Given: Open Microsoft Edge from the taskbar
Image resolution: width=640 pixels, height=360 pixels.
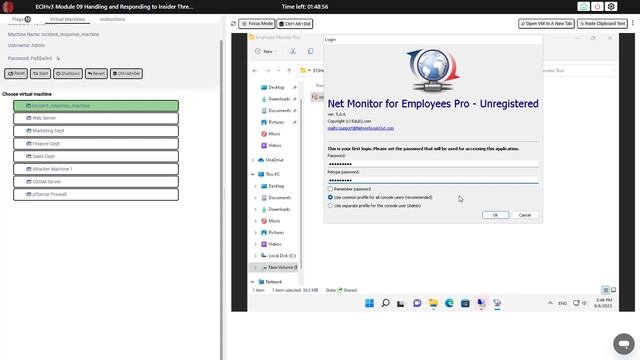Looking at the screenshot, I should (x=449, y=303).
